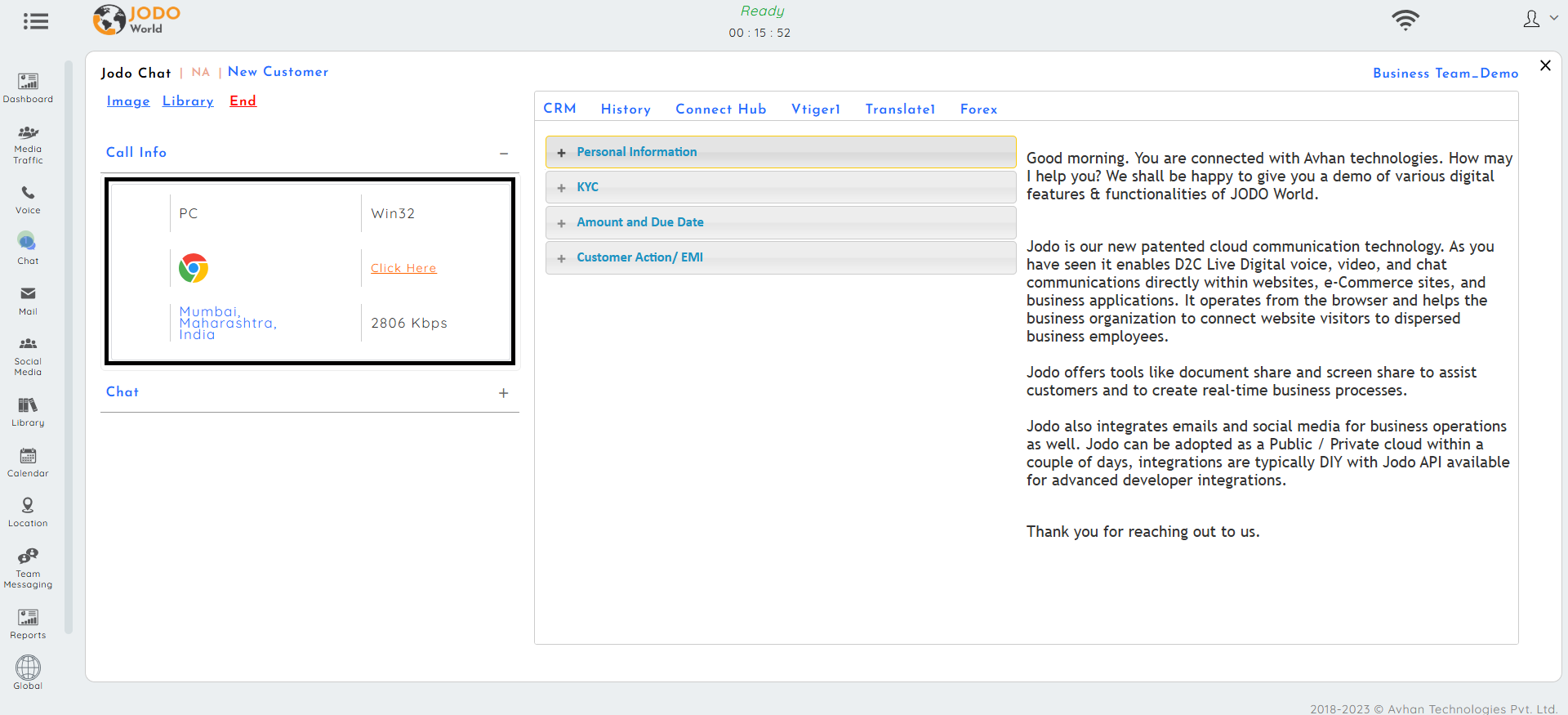Click Thank you for reaching out text
This screenshot has height=715, width=1568.
click(1143, 532)
